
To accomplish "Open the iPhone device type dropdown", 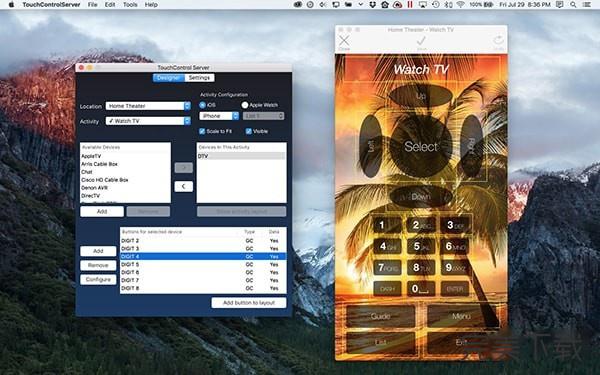I will click(219, 116).
